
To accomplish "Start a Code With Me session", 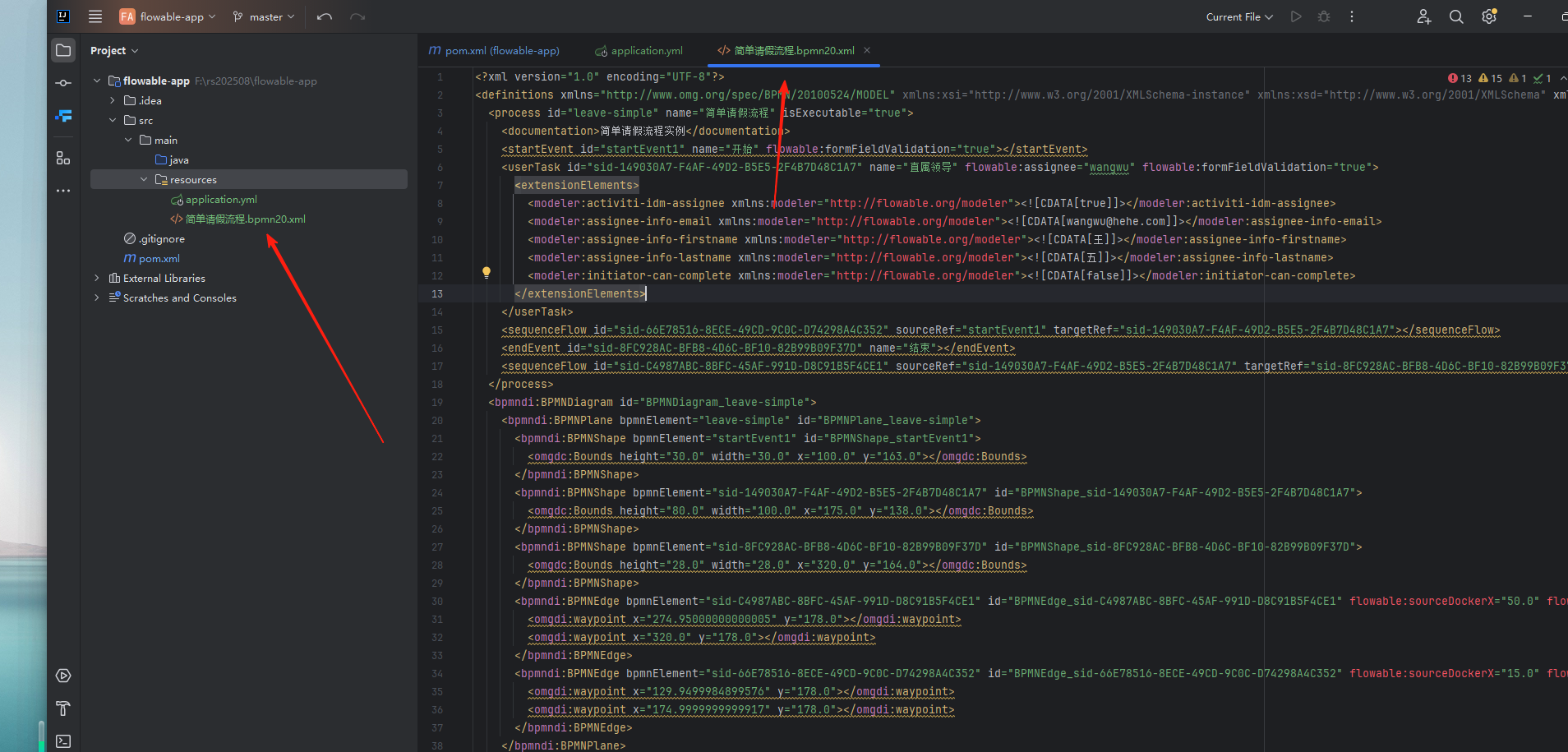I will pyautogui.click(x=1423, y=16).
